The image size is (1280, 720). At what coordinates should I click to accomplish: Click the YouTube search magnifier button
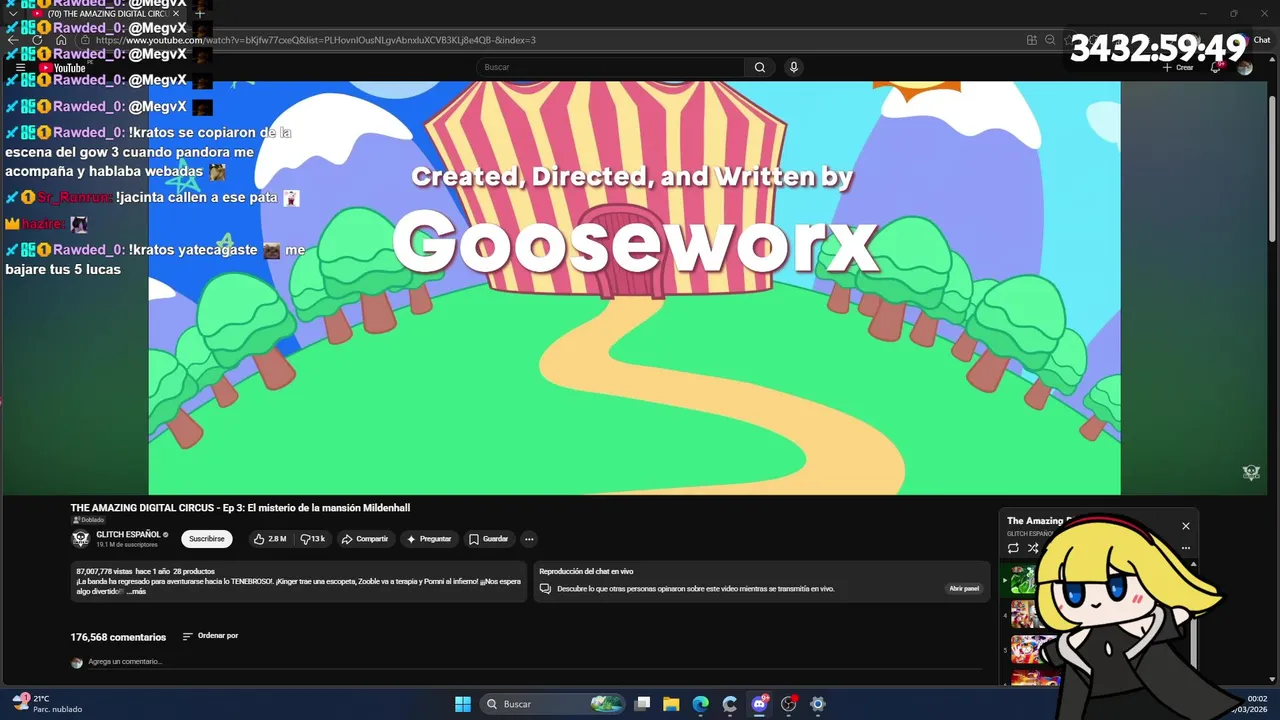point(760,67)
